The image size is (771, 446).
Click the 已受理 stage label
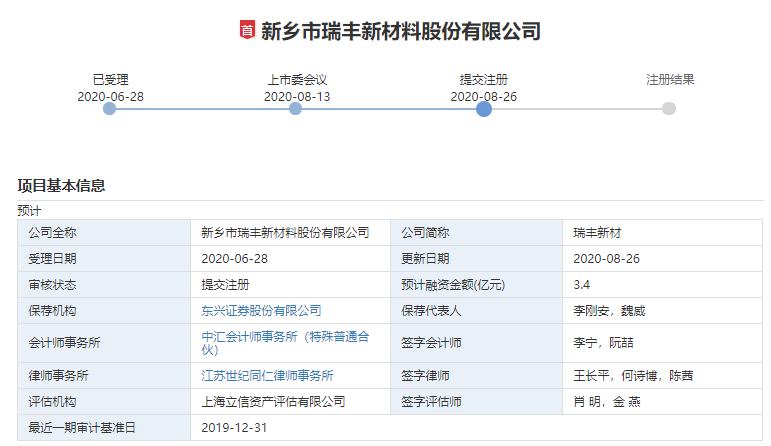pos(110,80)
